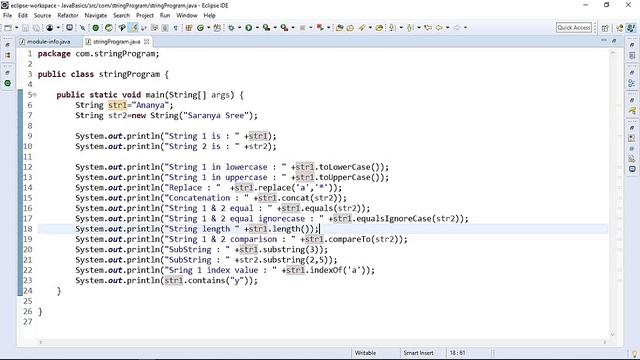Open the Navigate menu
Screen dimensions: 640x360
[96, 16]
